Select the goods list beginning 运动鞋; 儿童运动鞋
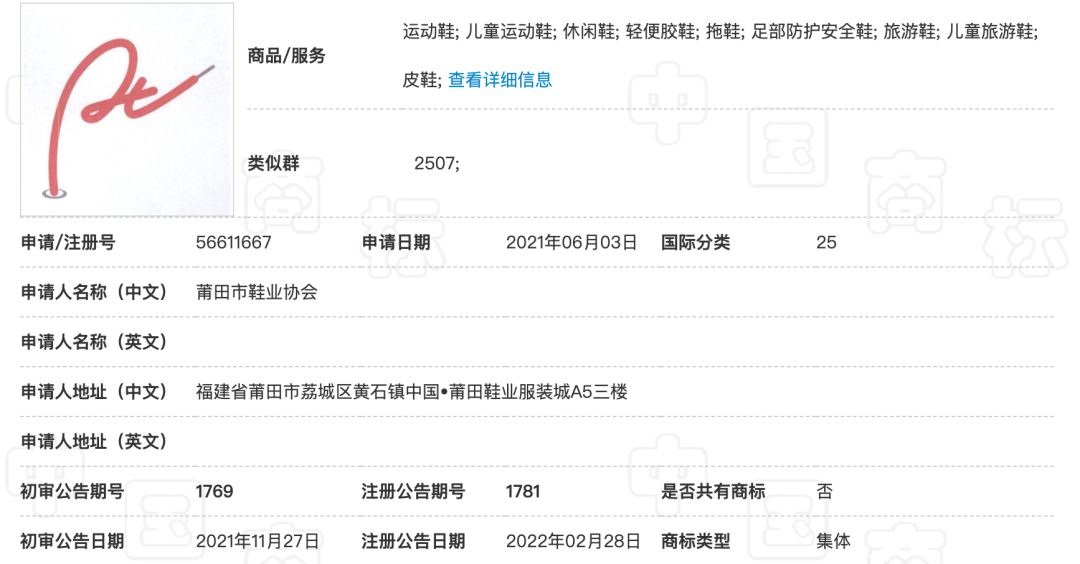This screenshot has height=564, width=1080. coord(720,32)
